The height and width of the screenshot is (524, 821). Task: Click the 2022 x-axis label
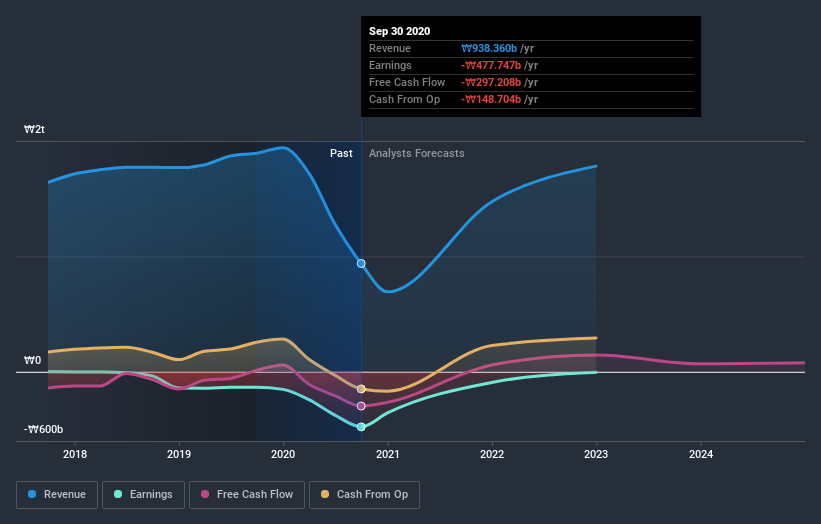point(492,454)
